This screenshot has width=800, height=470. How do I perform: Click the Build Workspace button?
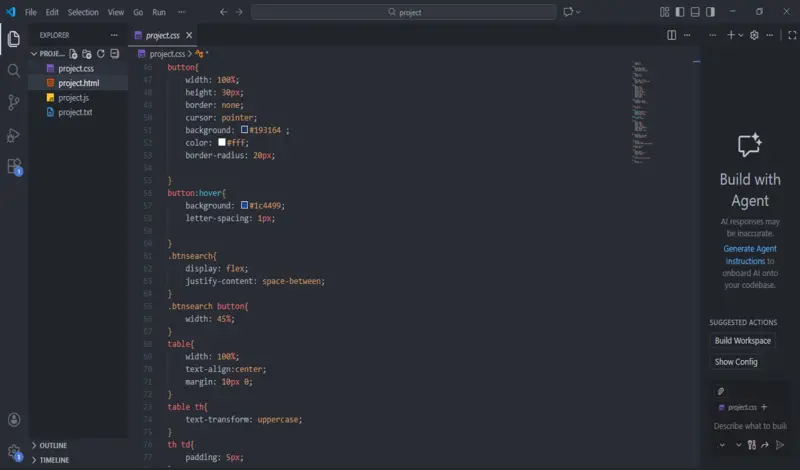742,340
